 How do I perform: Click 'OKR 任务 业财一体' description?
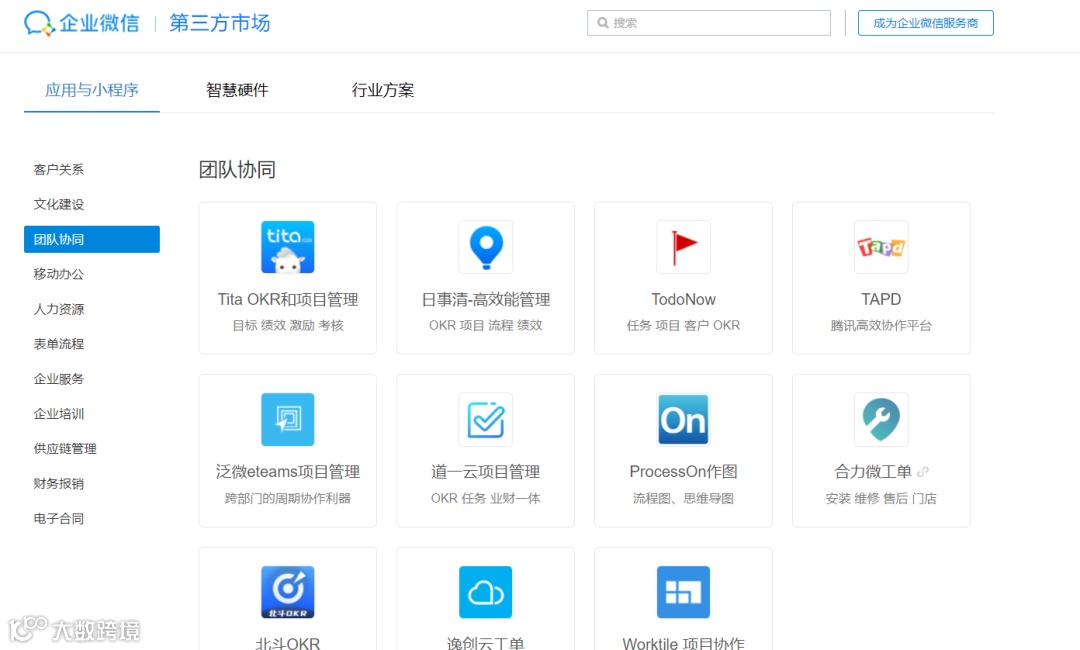point(486,498)
